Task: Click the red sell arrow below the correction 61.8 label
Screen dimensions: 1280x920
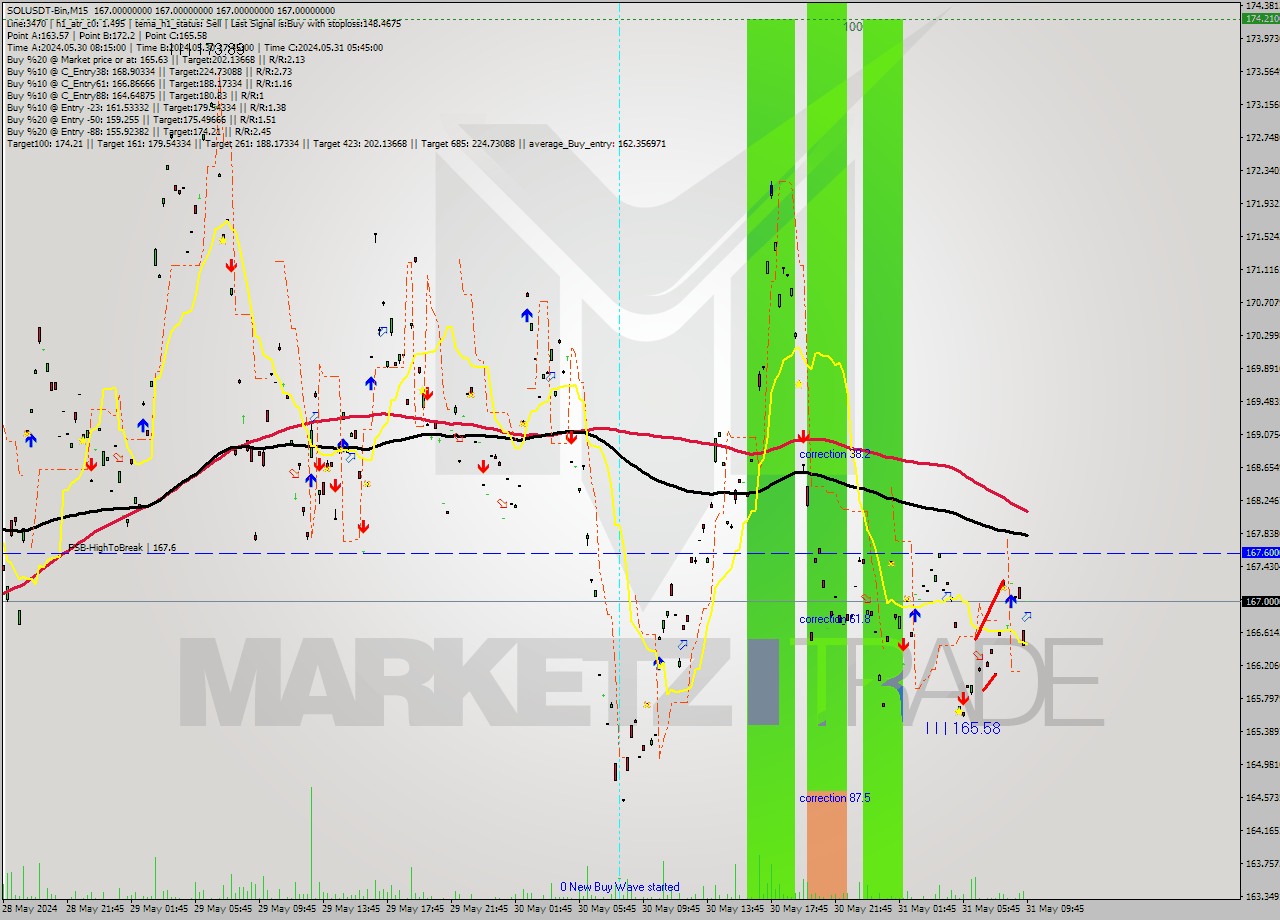Action: click(903, 644)
